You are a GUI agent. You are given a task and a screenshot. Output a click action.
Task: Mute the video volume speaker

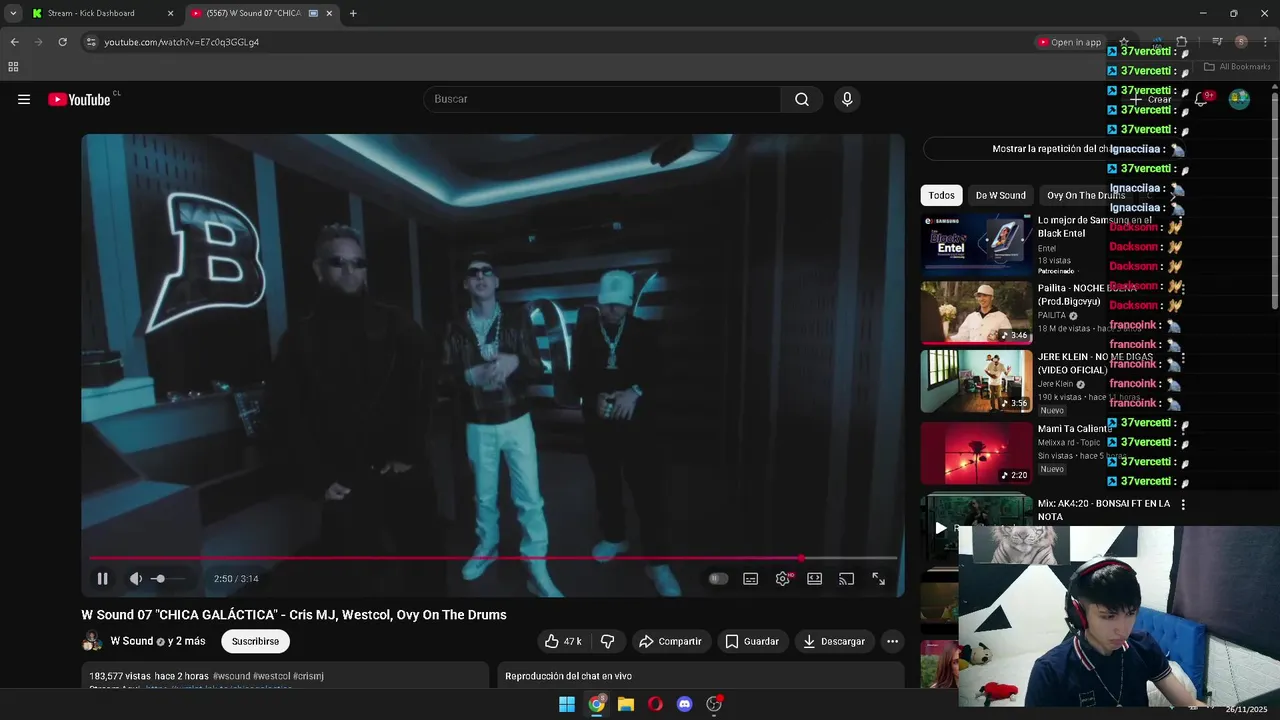136,578
